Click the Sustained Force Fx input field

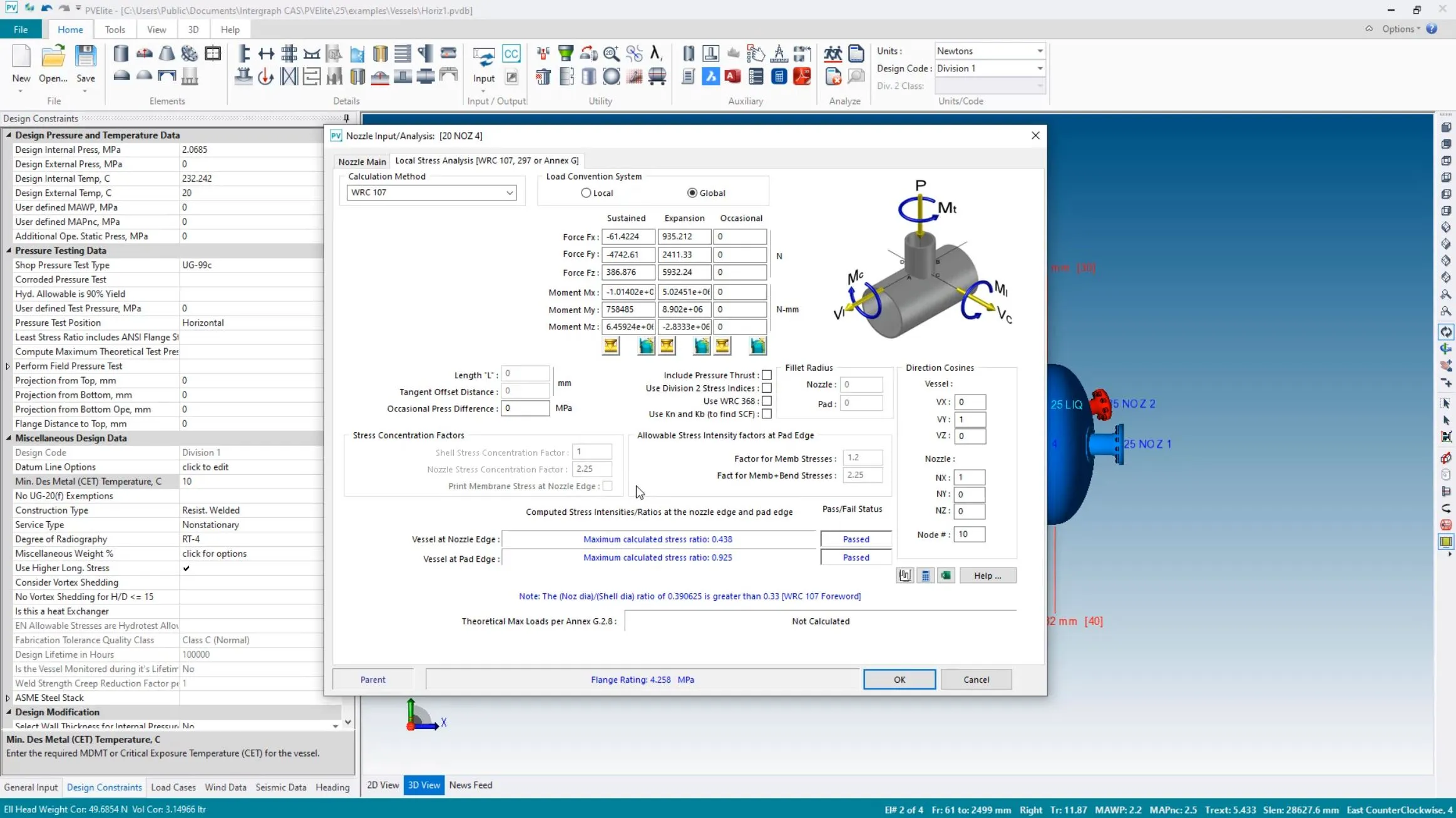click(628, 237)
